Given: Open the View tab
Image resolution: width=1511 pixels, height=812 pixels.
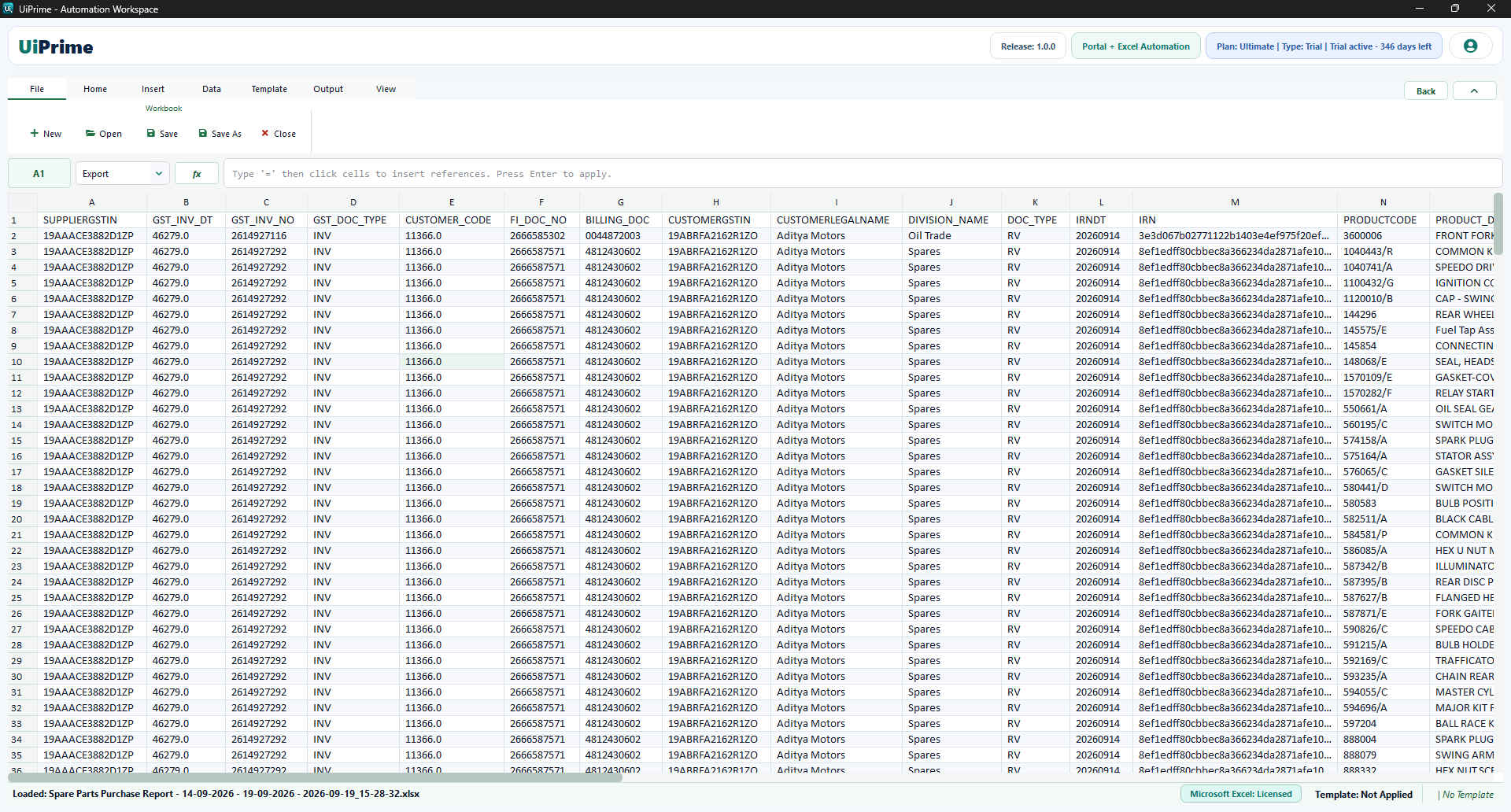Looking at the screenshot, I should 386,89.
